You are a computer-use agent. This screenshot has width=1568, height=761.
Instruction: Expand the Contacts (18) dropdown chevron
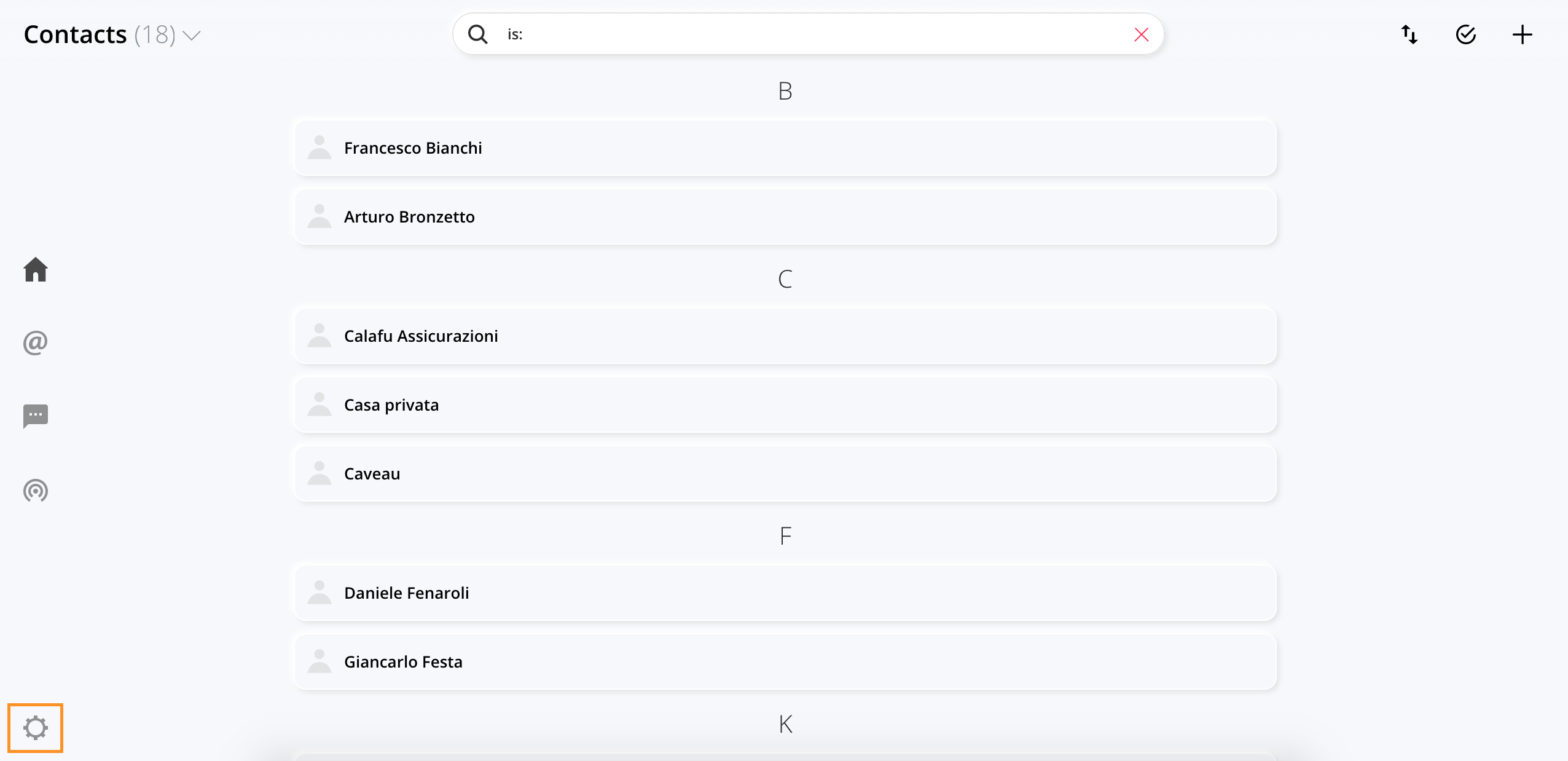click(x=192, y=36)
